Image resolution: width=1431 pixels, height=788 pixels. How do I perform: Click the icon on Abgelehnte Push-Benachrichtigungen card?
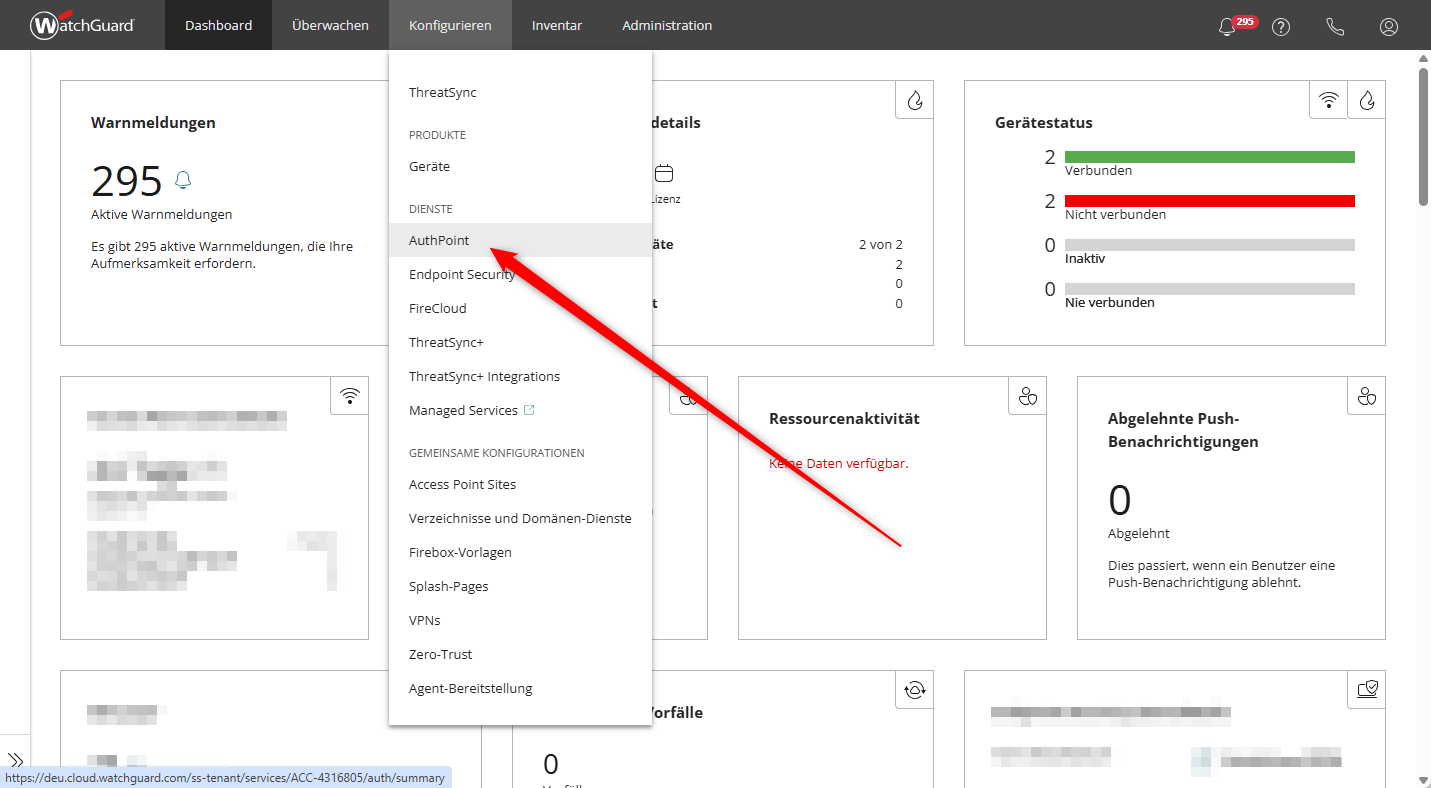pyautogui.click(x=1366, y=397)
